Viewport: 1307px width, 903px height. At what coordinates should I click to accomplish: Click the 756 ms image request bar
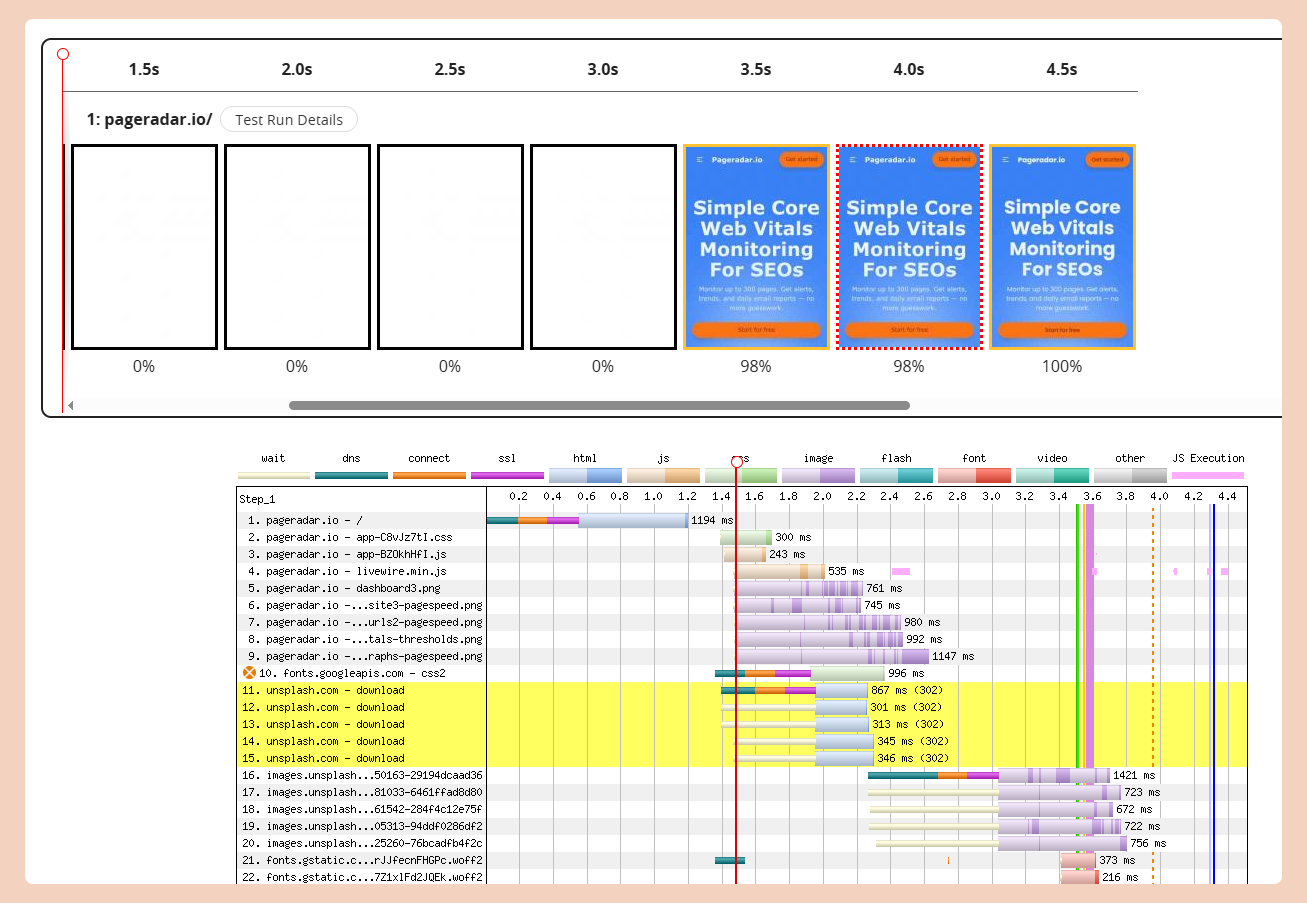(1001, 844)
